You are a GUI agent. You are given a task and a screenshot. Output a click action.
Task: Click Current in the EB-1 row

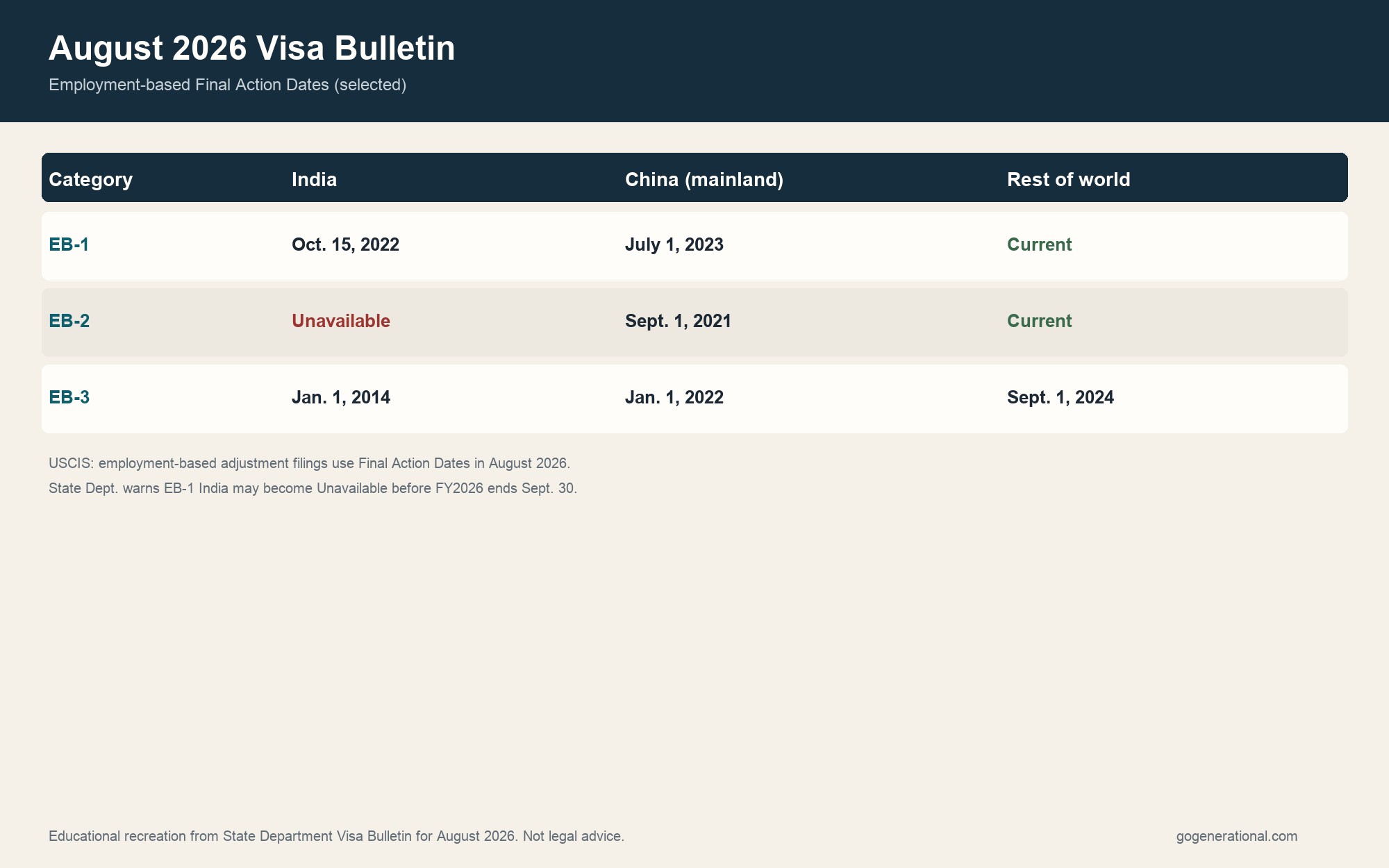point(1039,244)
